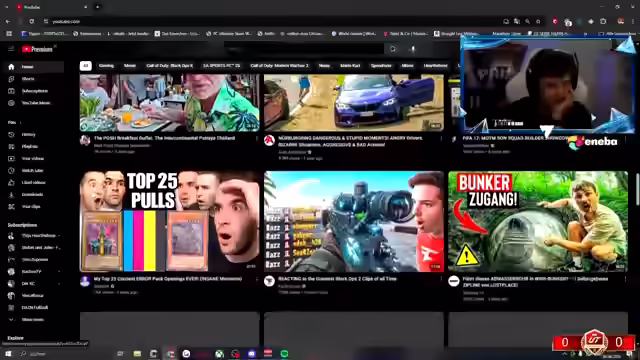Screen dimensions: 640x360
Task: Open browser extensions puzzle icon
Action: pos(603,21)
